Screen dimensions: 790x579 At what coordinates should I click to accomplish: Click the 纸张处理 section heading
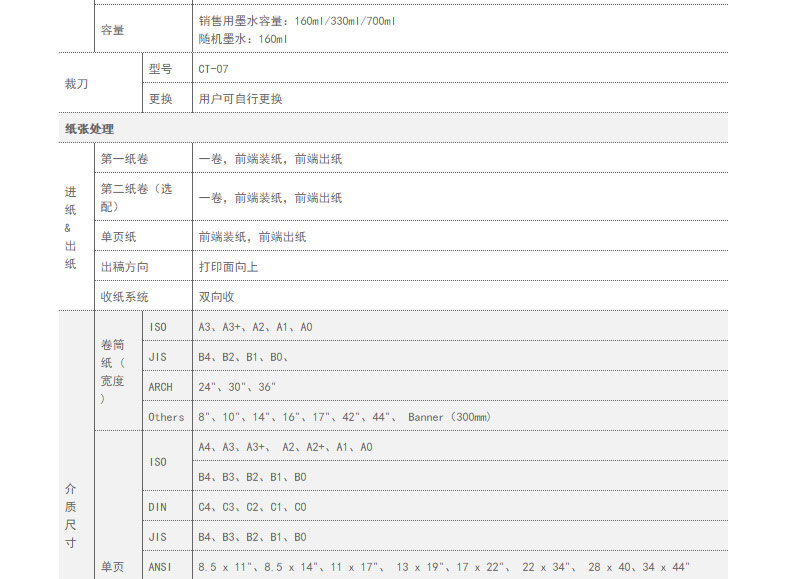coord(90,129)
